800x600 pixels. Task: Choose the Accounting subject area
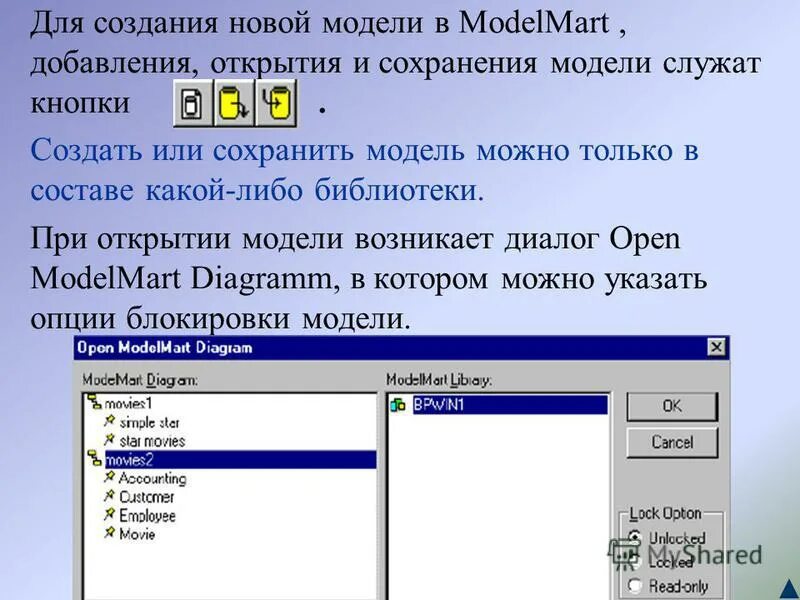pyautogui.click(x=153, y=478)
